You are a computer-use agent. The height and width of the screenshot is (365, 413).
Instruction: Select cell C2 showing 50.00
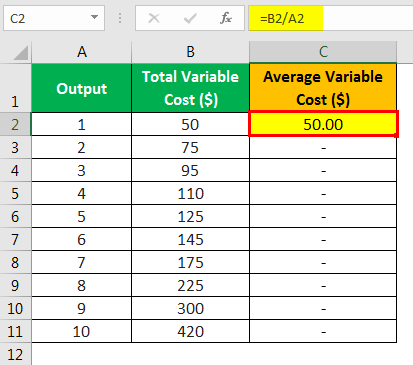323,124
